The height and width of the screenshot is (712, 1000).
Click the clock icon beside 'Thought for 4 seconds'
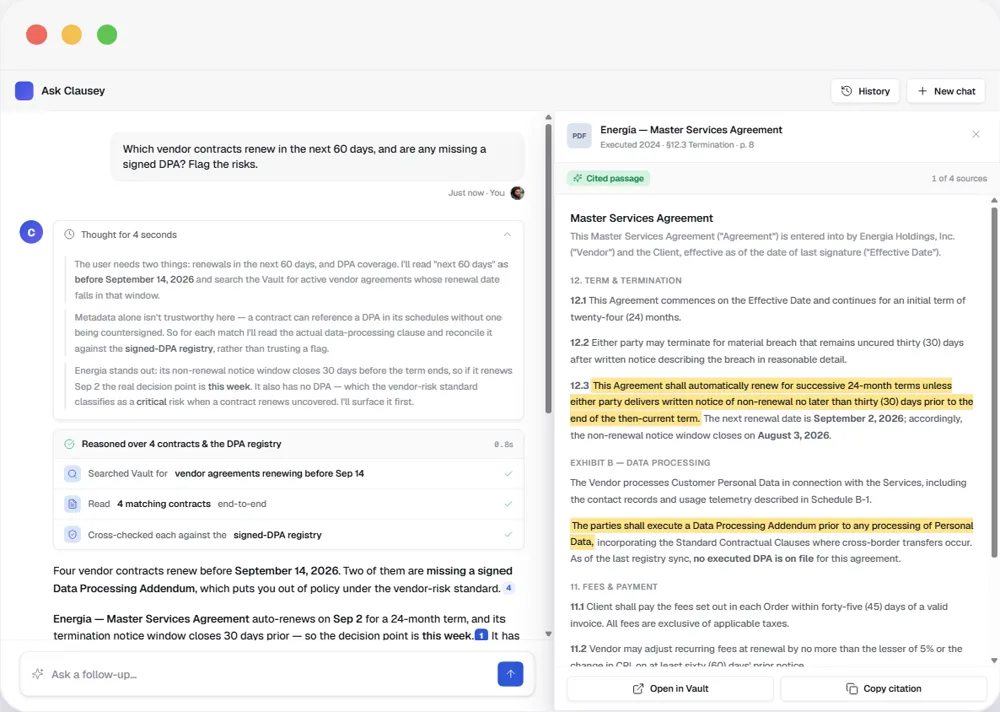coord(70,235)
